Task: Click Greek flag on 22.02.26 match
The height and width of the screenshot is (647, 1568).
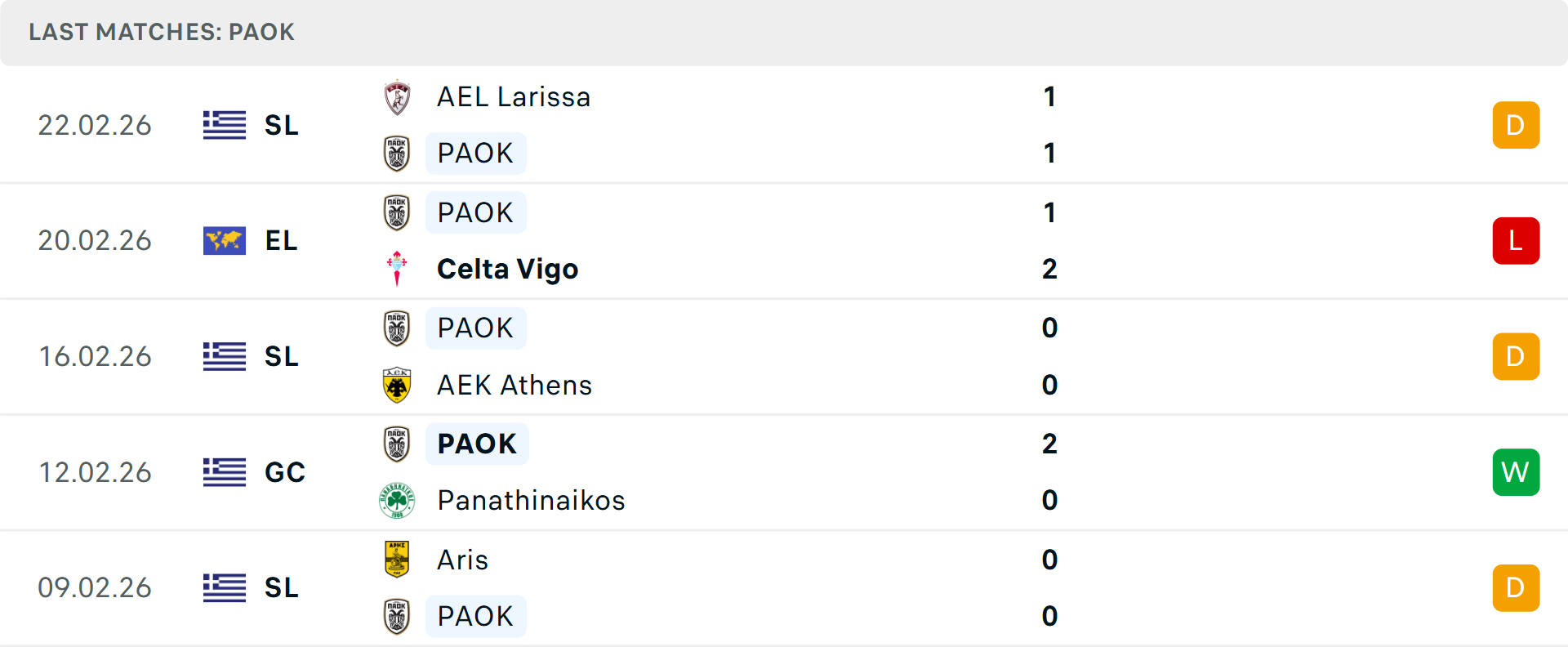Action: click(225, 125)
